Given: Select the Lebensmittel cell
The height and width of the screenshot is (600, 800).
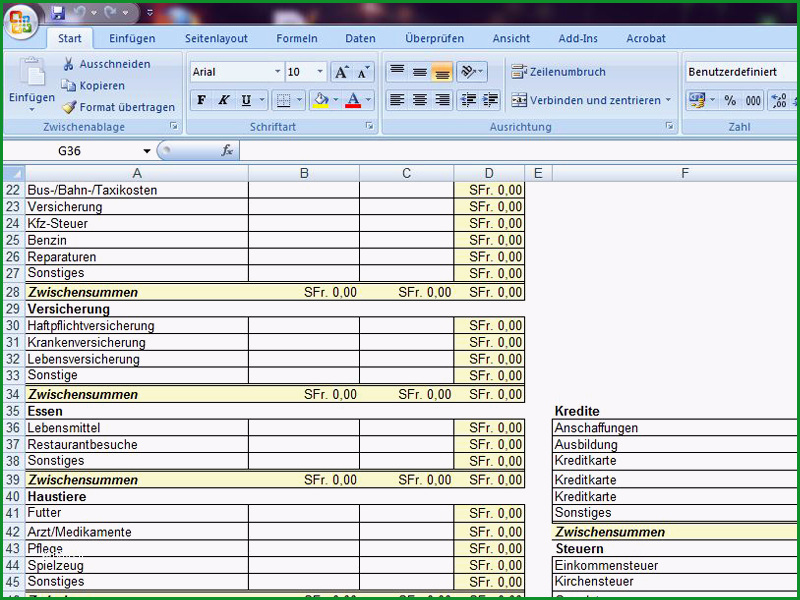Looking at the screenshot, I should point(137,428).
